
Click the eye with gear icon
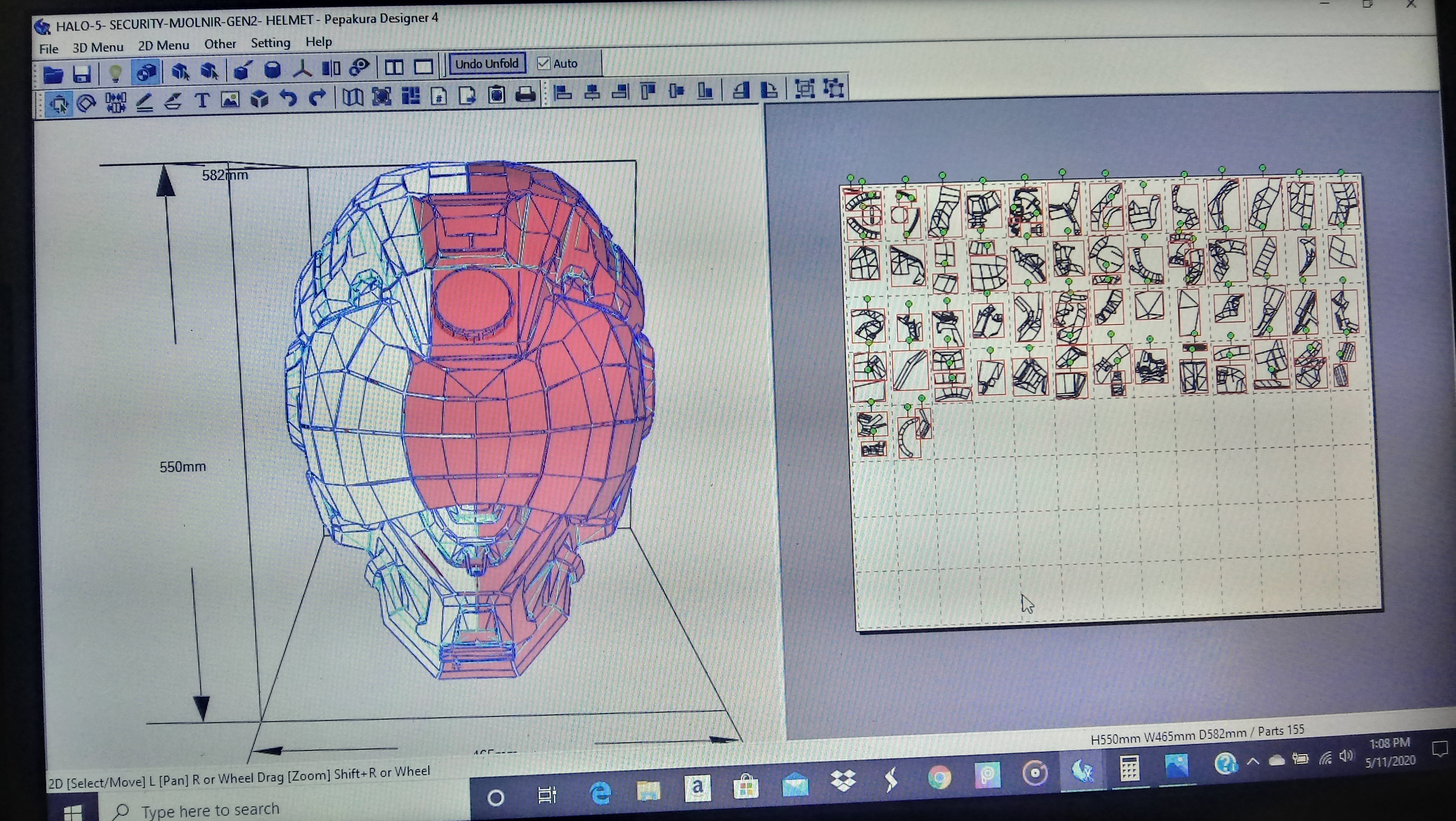point(360,68)
